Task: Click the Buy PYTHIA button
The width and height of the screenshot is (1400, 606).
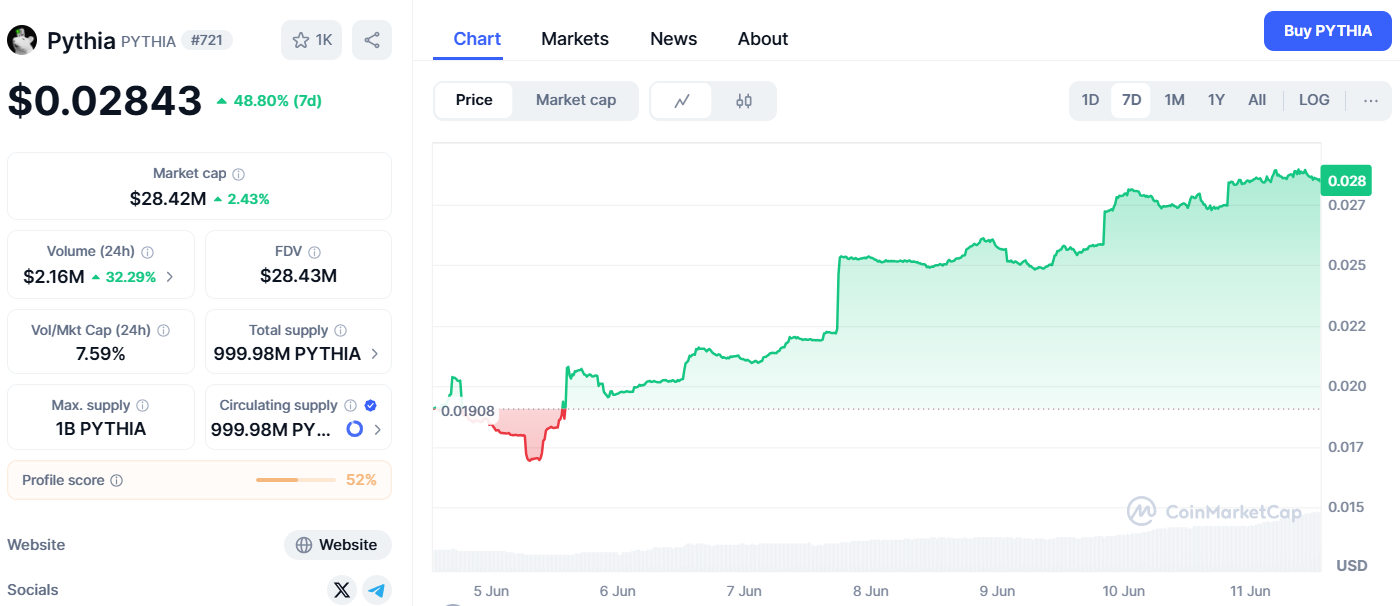Action: point(1328,31)
